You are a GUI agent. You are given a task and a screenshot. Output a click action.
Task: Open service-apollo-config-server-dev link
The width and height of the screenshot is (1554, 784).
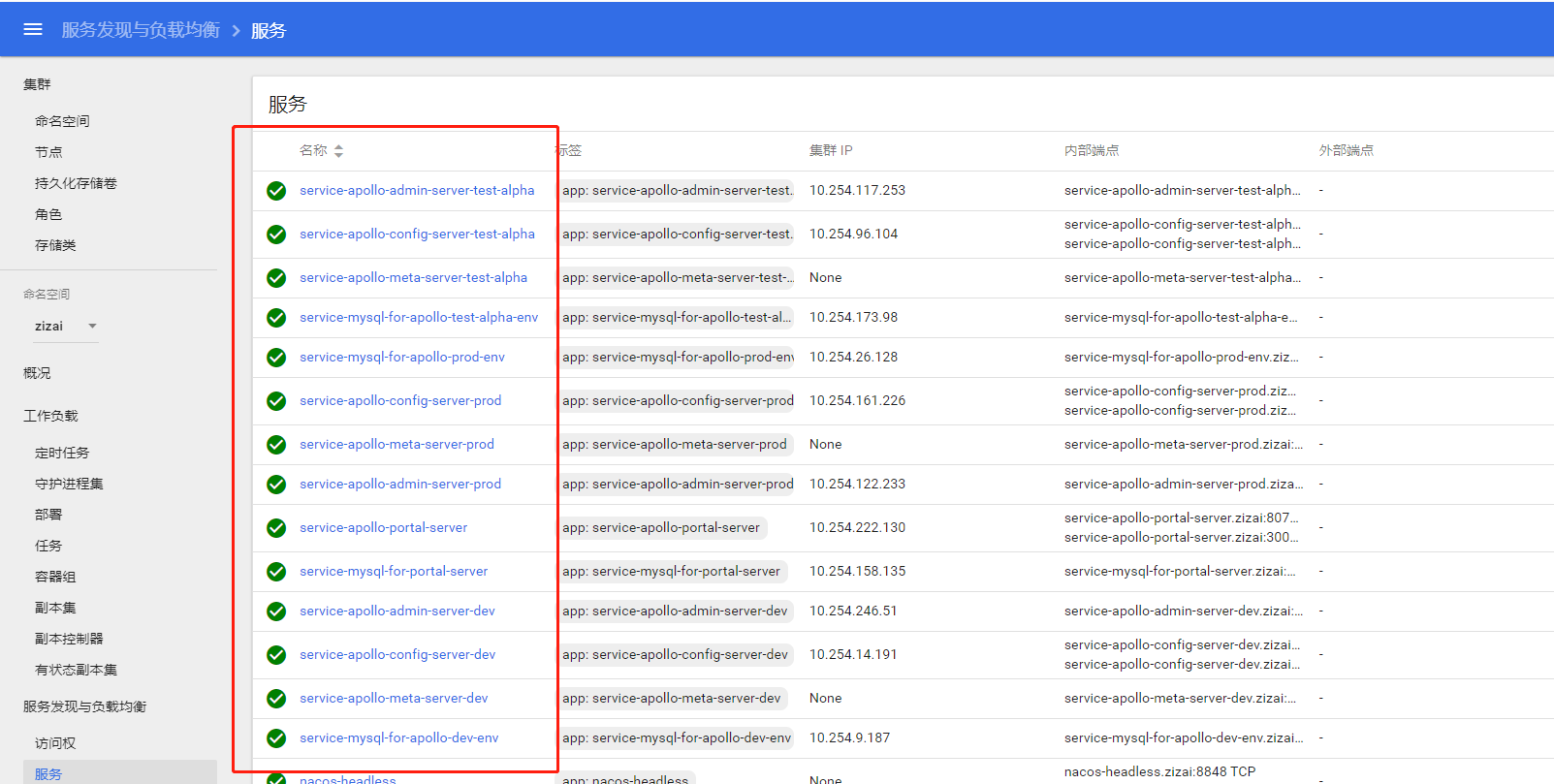click(397, 654)
